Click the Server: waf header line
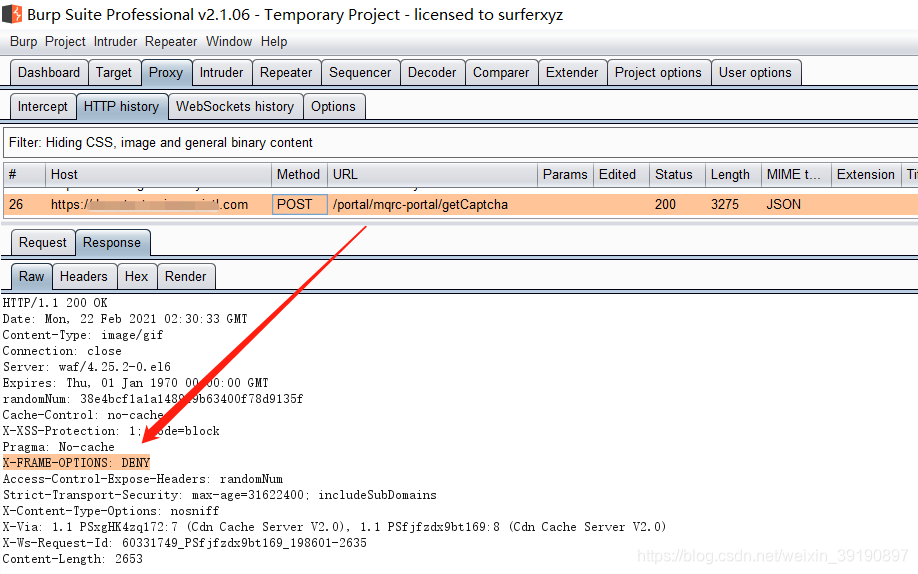 pos(87,367)
